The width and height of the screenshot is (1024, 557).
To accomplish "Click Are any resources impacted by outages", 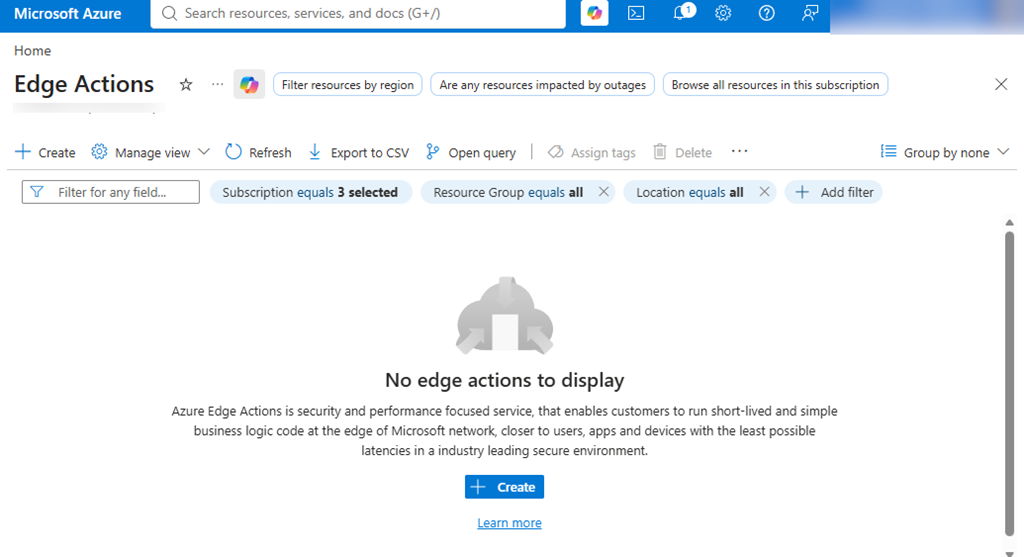I will click(542, 84).
